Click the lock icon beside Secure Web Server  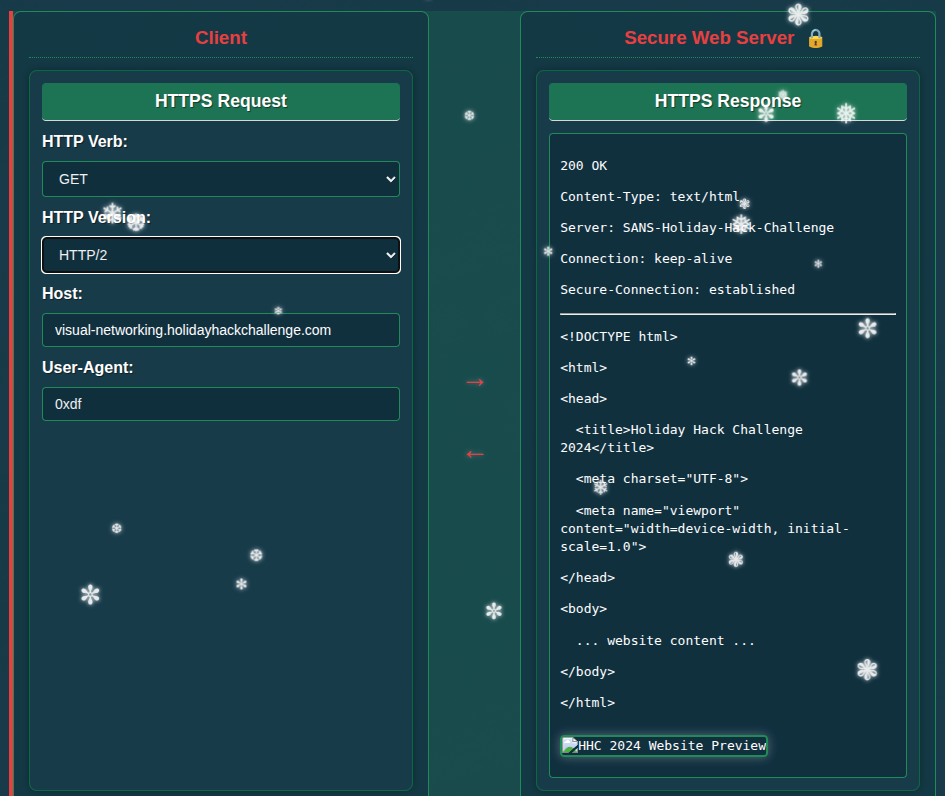pyautogui.click(x=815, y=38)
